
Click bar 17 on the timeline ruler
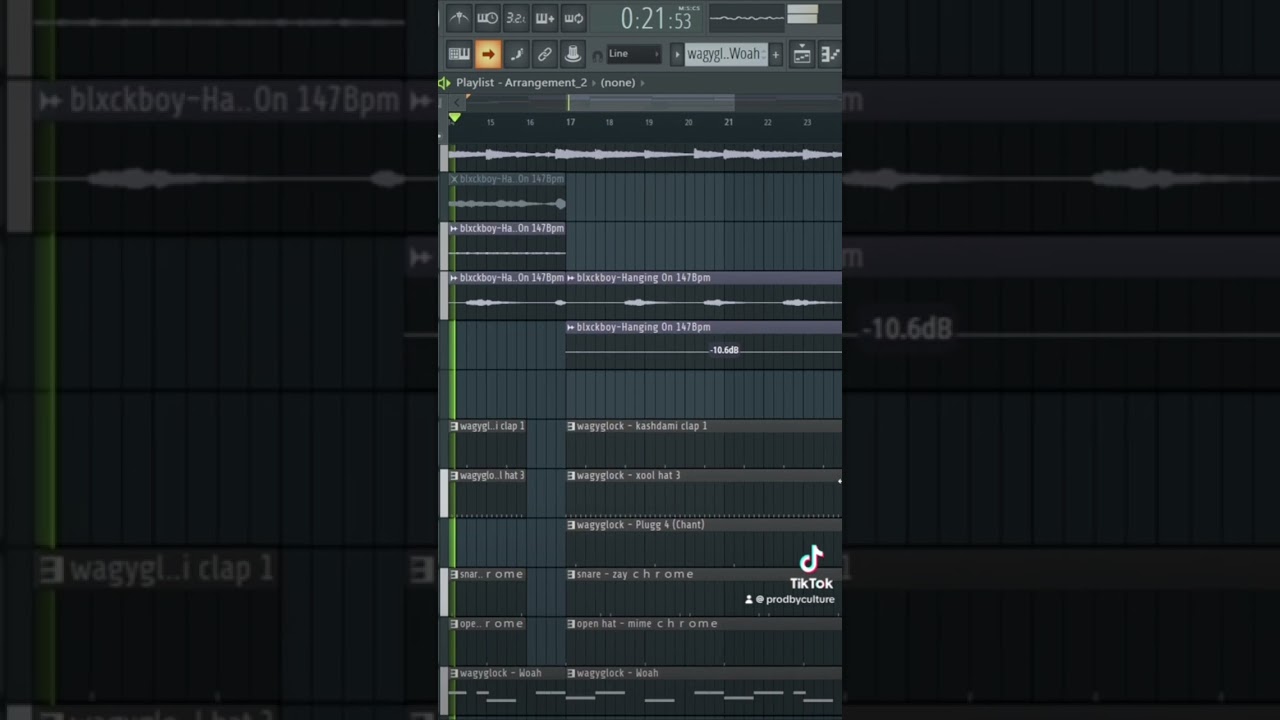tap(570, 122)
